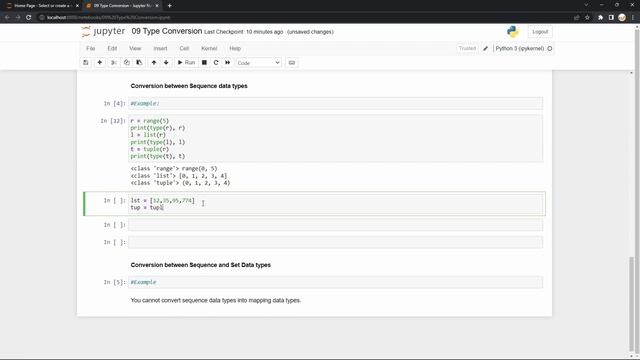Screen dimensions: 640x360
Task: Open the View menu
Action: pos(135,48)
